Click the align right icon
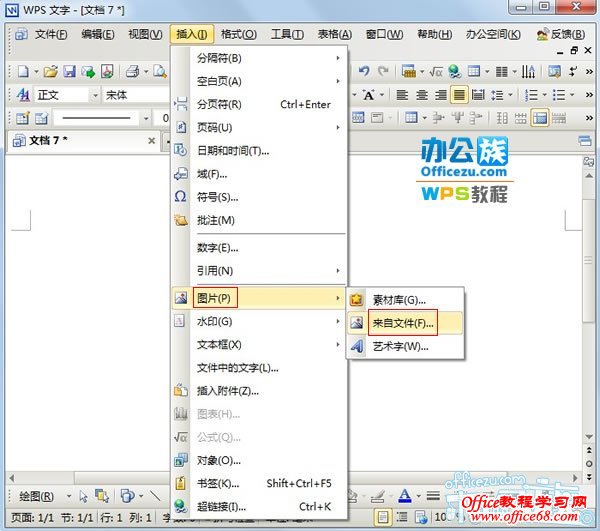 tap(440, 94)
